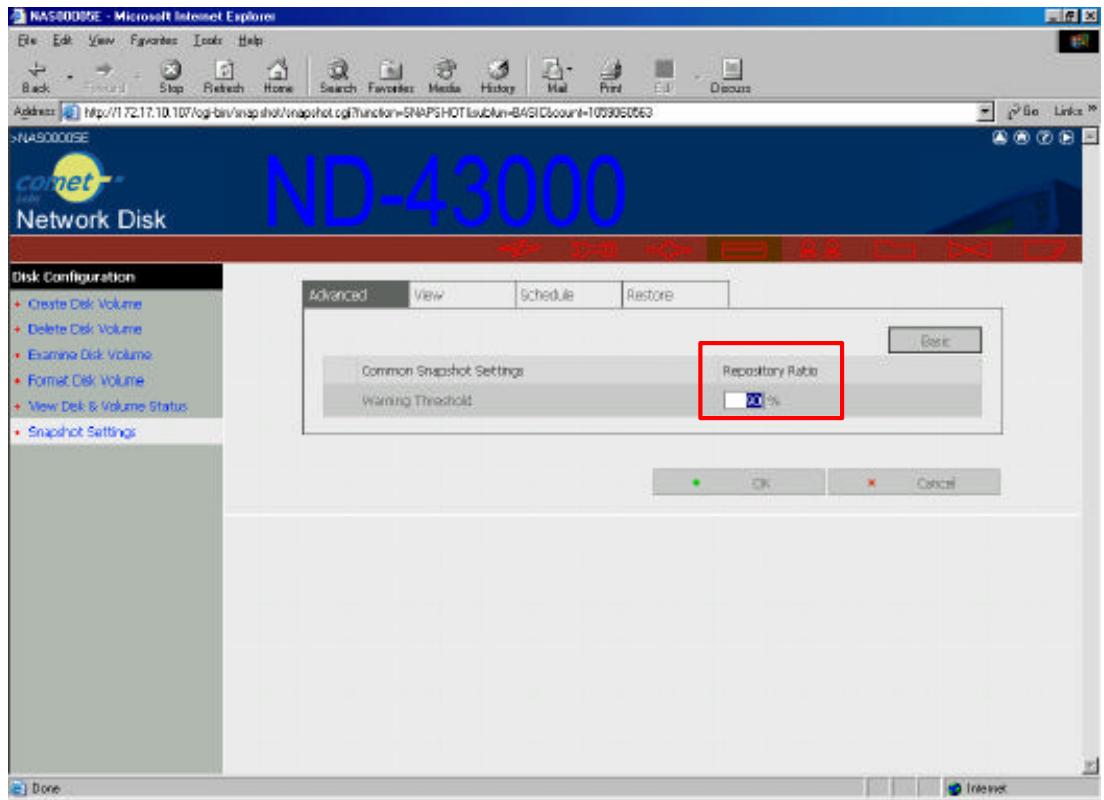This screenshot has width=1104, height=800.
Task: Click the Discuss toolbar icon
Action: point(731,76)
